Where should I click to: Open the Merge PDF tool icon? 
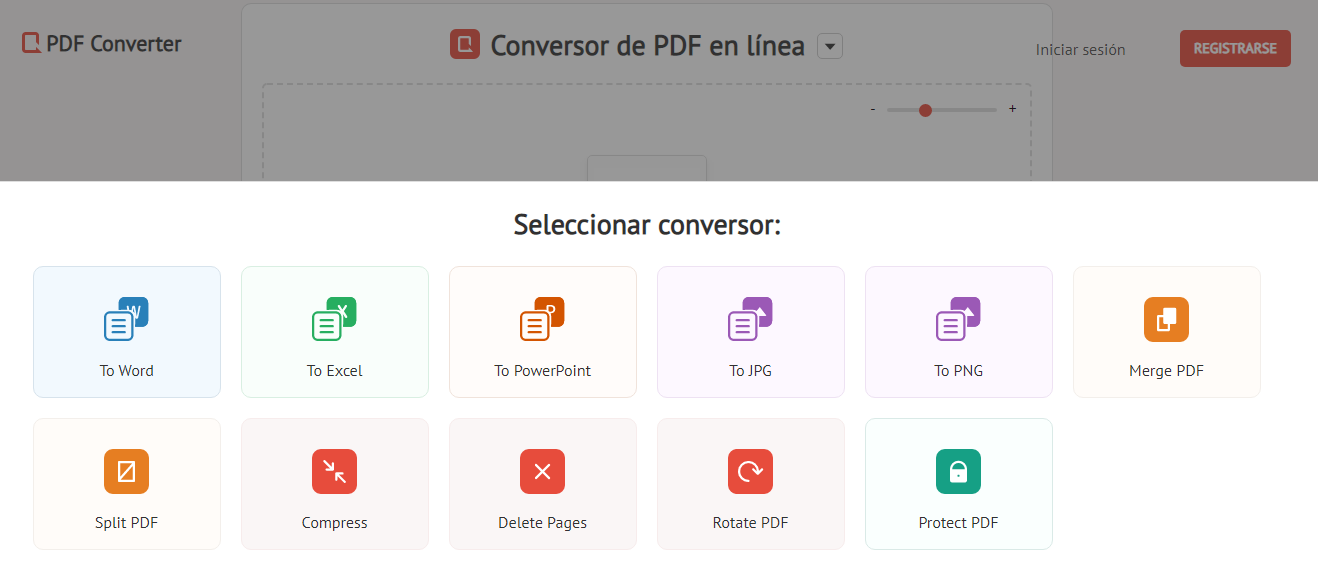point(1166,319)
